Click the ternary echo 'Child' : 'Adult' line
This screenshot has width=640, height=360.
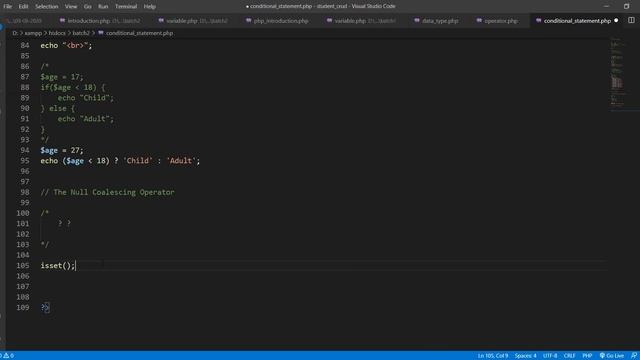click(x=120, y=161)
